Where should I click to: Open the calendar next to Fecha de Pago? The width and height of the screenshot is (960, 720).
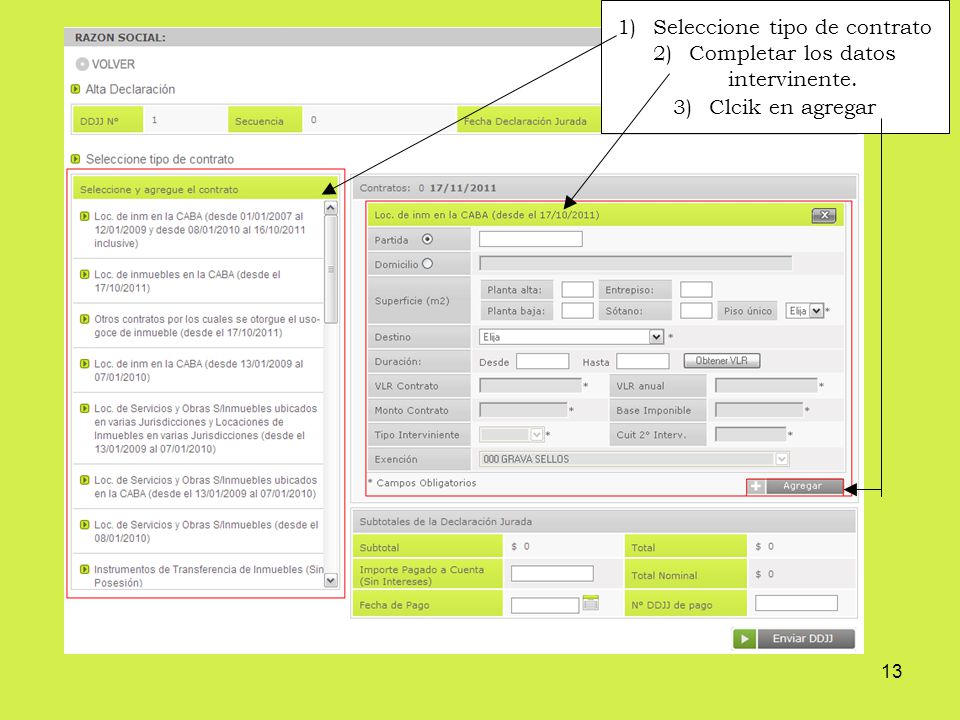(x=590, y=603)
